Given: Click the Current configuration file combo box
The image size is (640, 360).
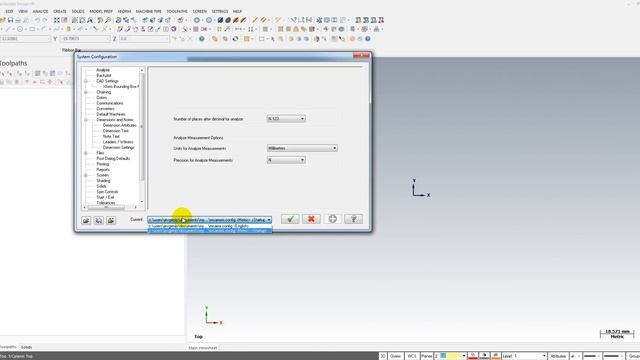Looking at the screenshot, I should pyautogui.click(x=210, y=220).
